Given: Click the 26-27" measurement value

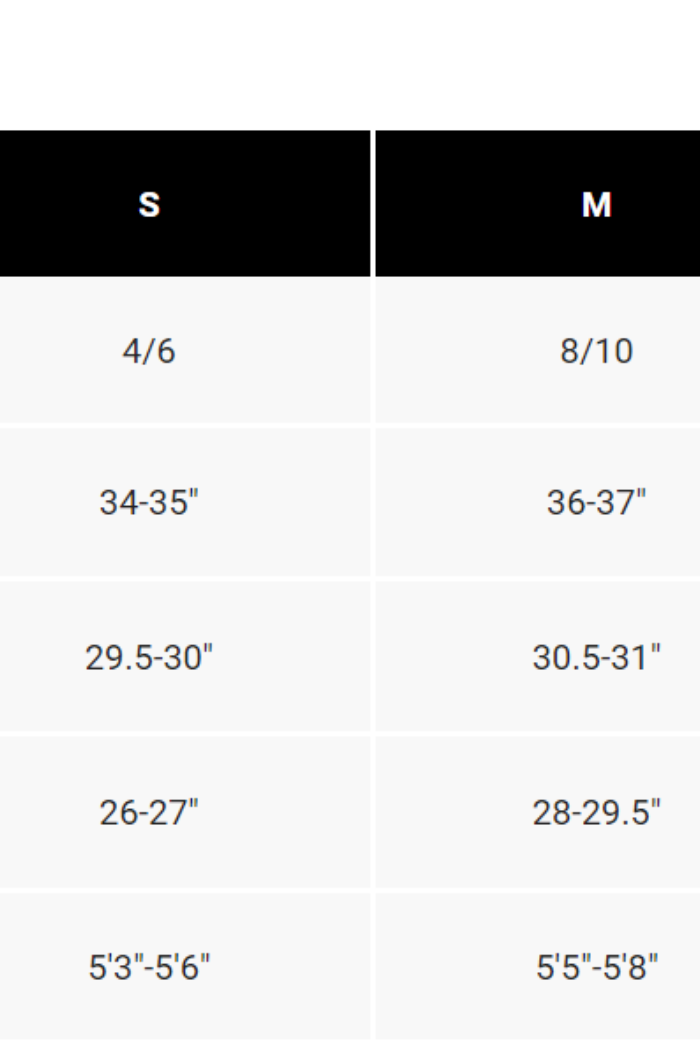Looking at the screenshot, I should [x=149, y=812].
